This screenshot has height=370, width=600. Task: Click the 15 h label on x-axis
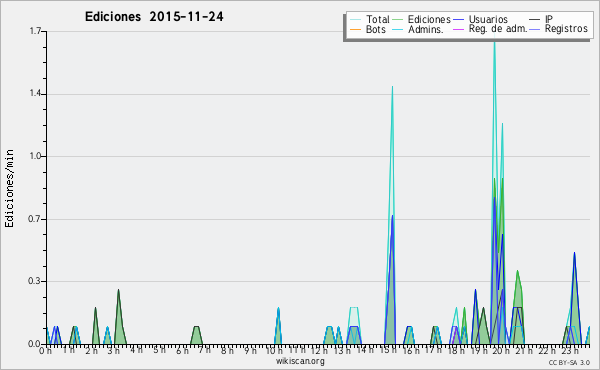pos(388,350)
